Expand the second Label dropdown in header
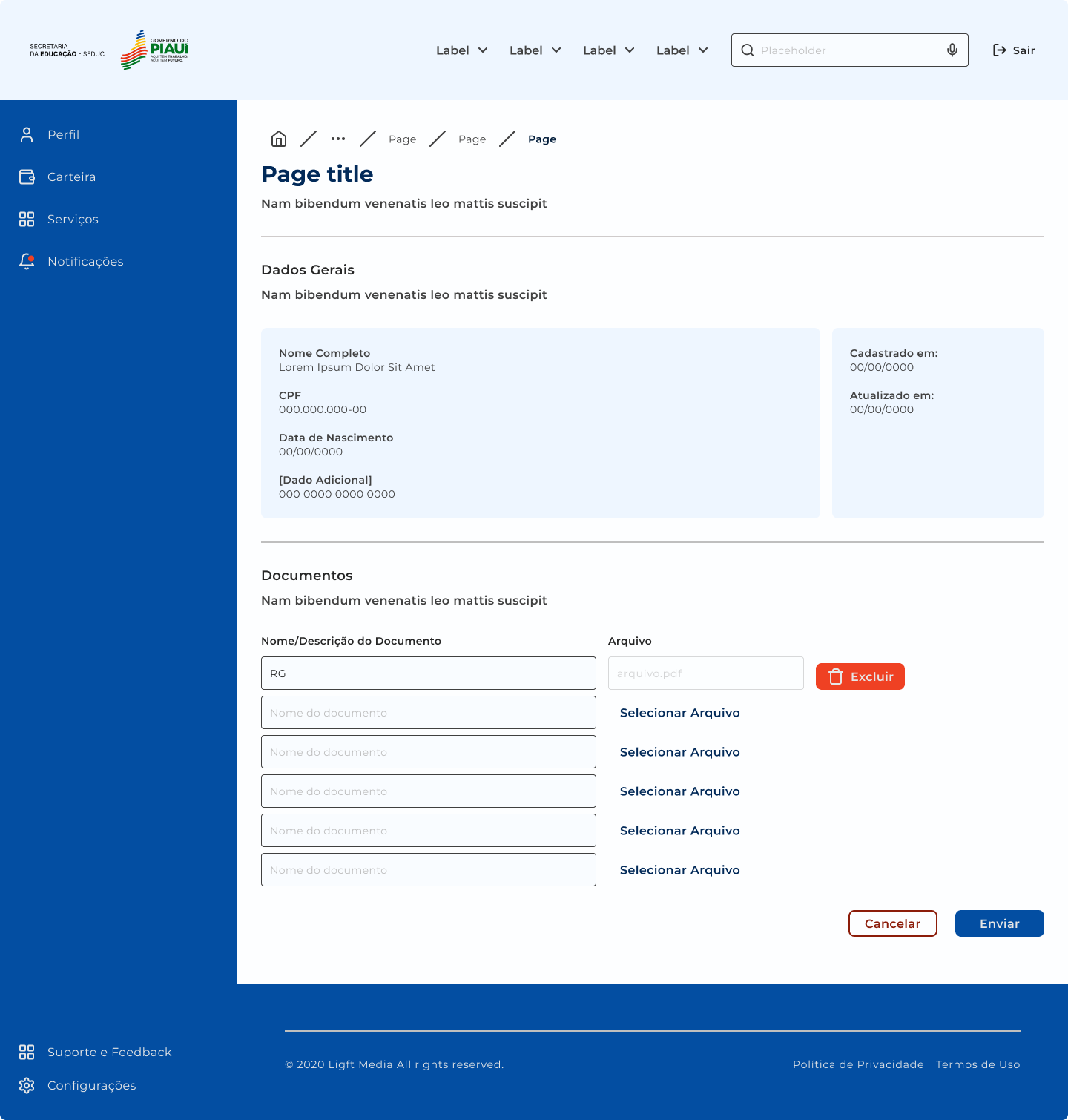This screenshot has height=1120, width=1068. (x=535, y=50)
